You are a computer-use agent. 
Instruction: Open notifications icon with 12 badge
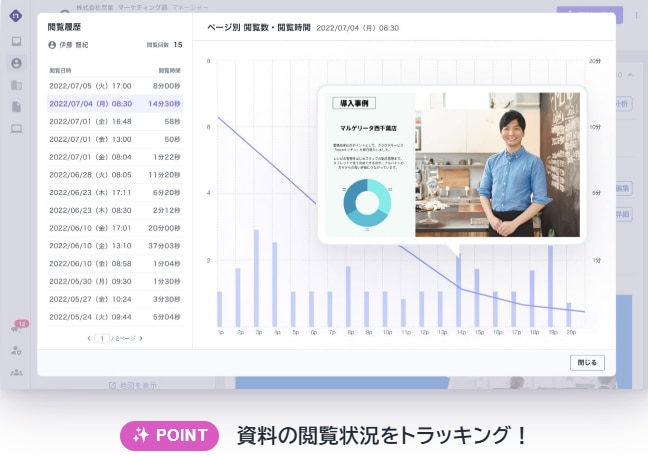pos(16,329)
